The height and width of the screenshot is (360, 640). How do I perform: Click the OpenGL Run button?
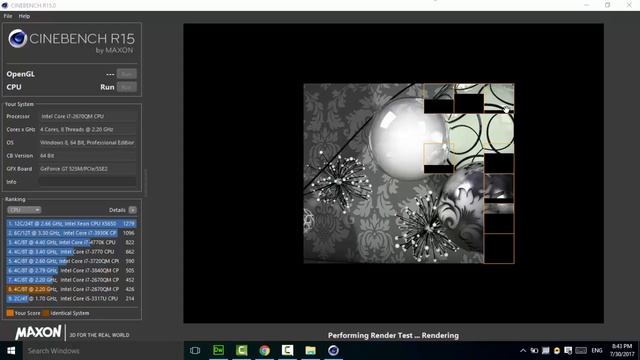click(127, 74)
